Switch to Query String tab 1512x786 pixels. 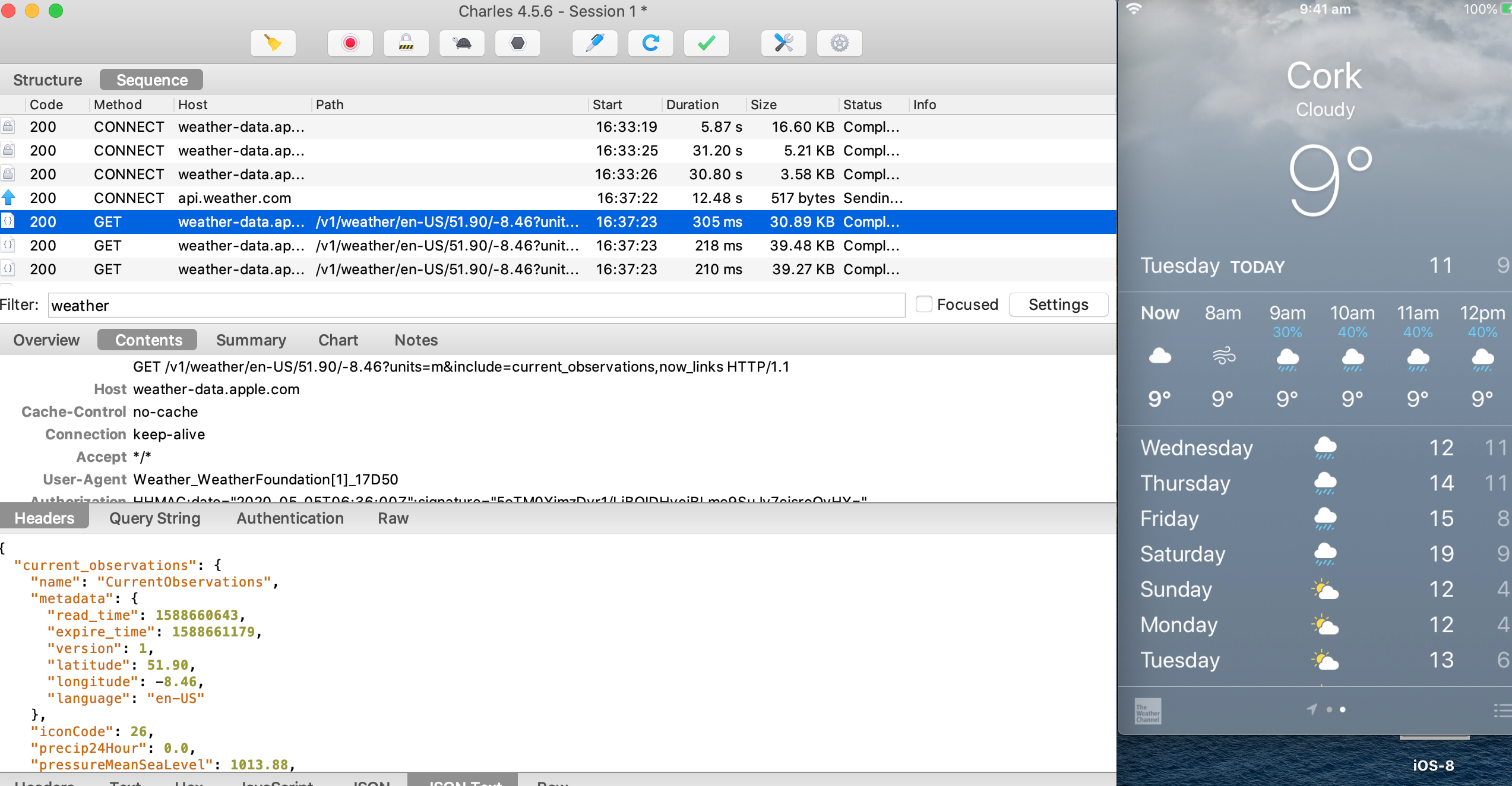coord(154,518)
